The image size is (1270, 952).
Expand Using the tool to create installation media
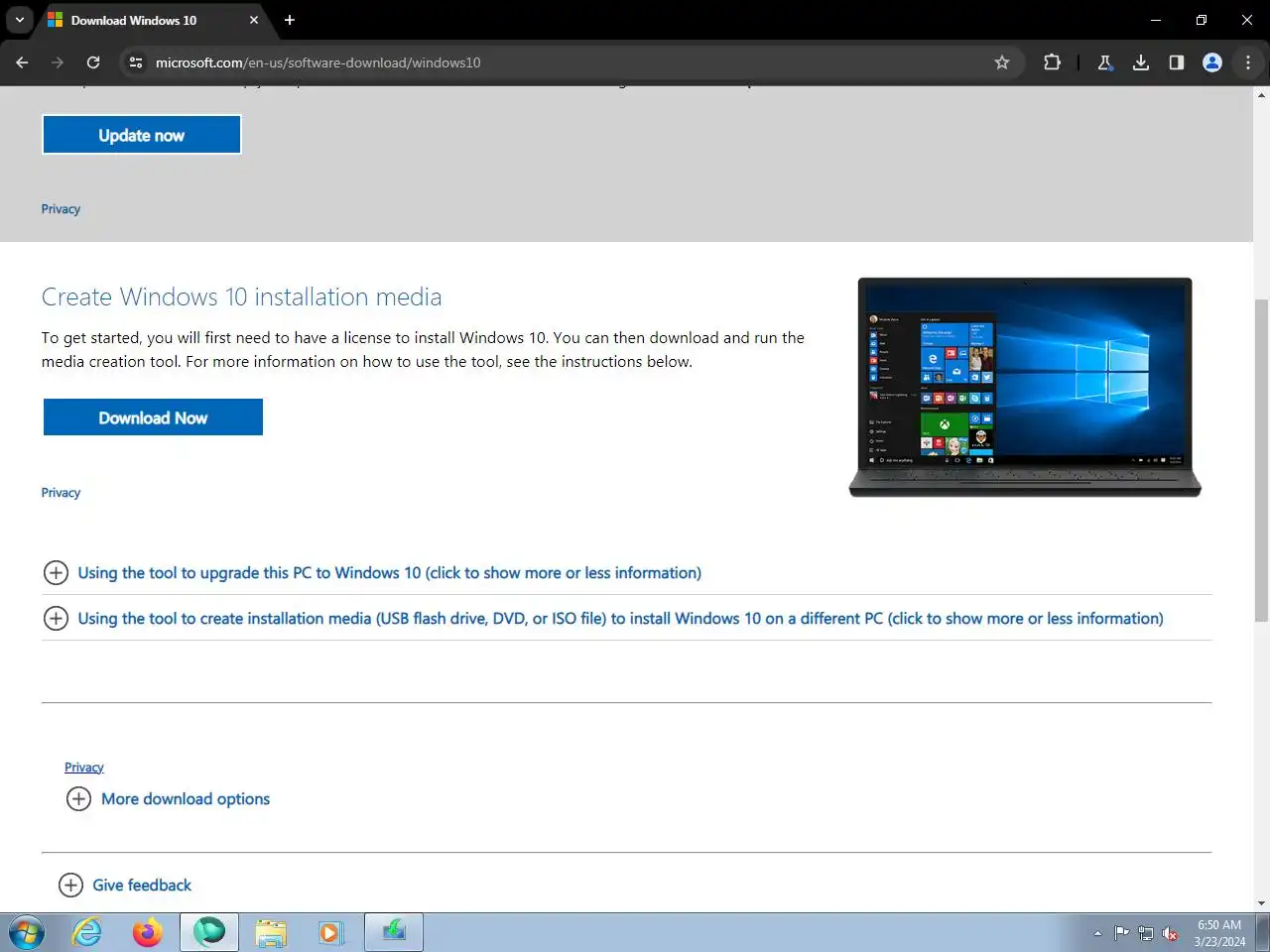[603, 619]
